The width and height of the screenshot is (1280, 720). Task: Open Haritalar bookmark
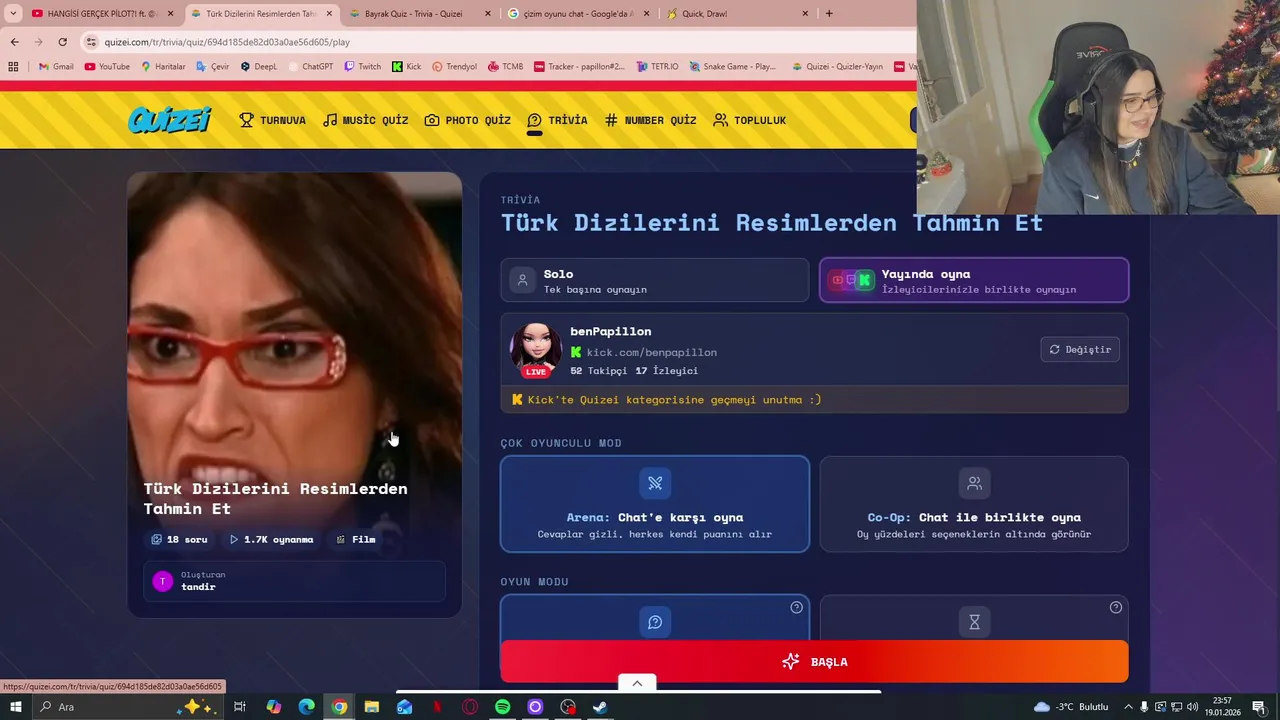pos(163,67)
